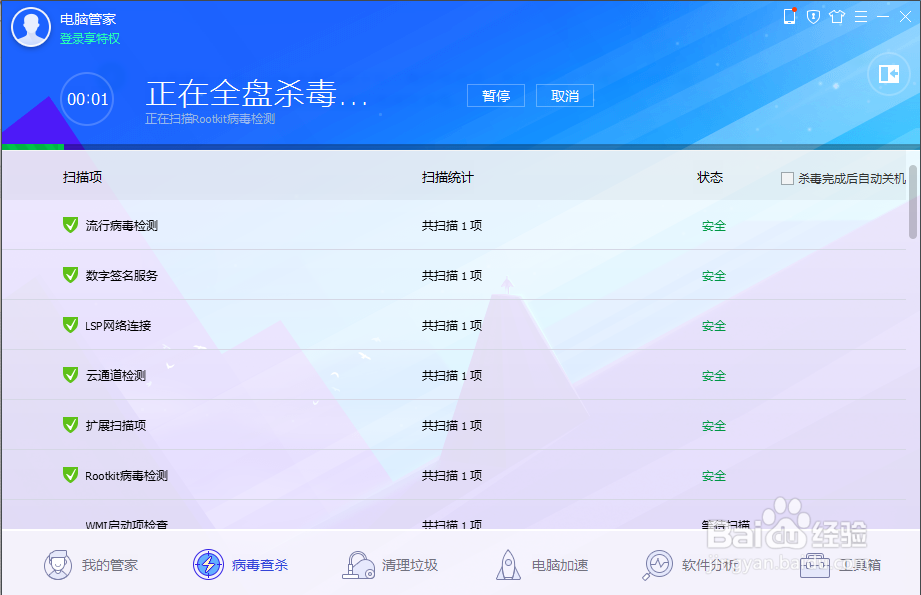Click the 工具箱 toolbox icon
The width and height of the screenshot is (921, 595).
tap(815, 566)
